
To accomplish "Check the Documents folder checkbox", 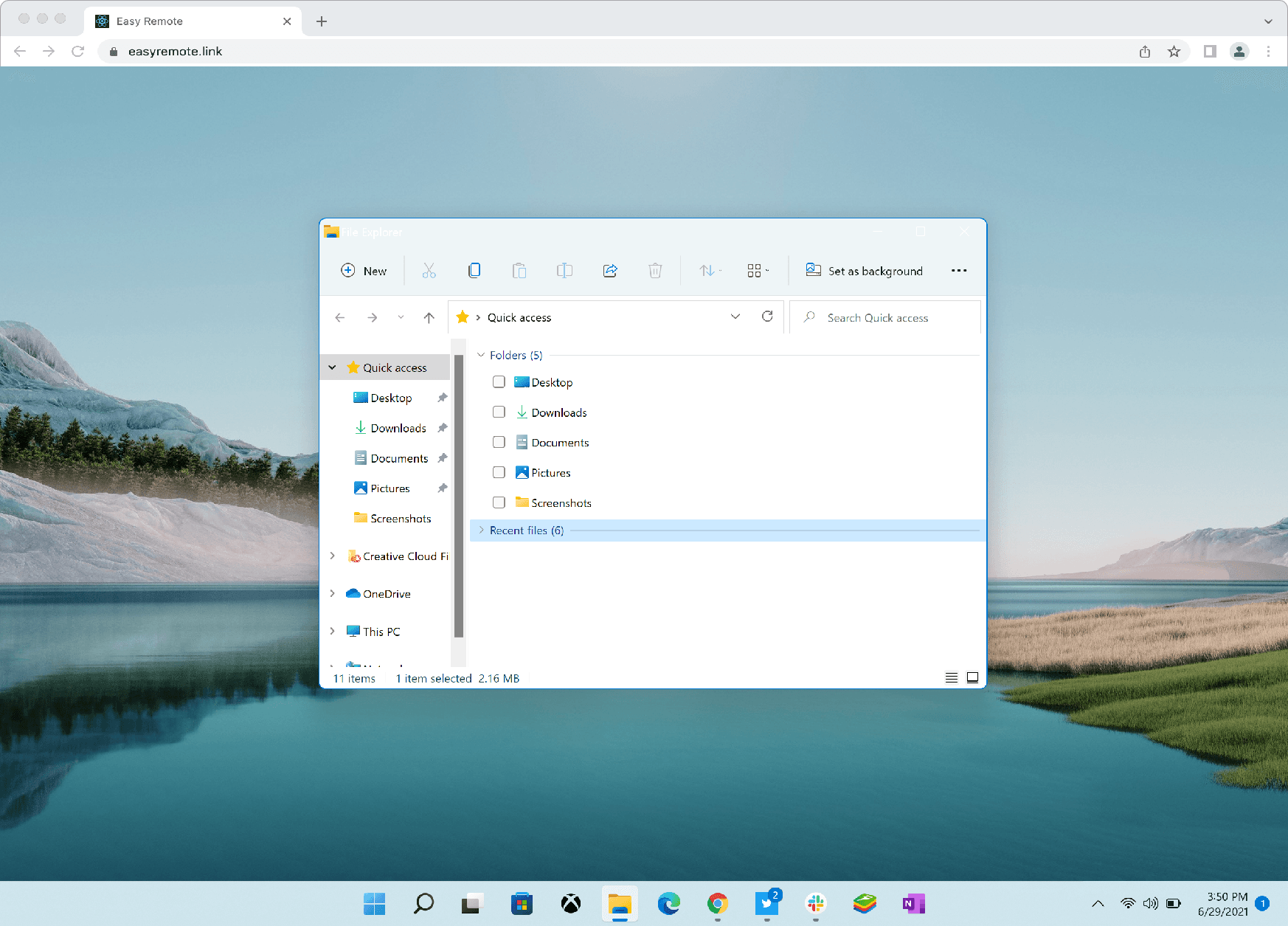I will coord(499,442).
